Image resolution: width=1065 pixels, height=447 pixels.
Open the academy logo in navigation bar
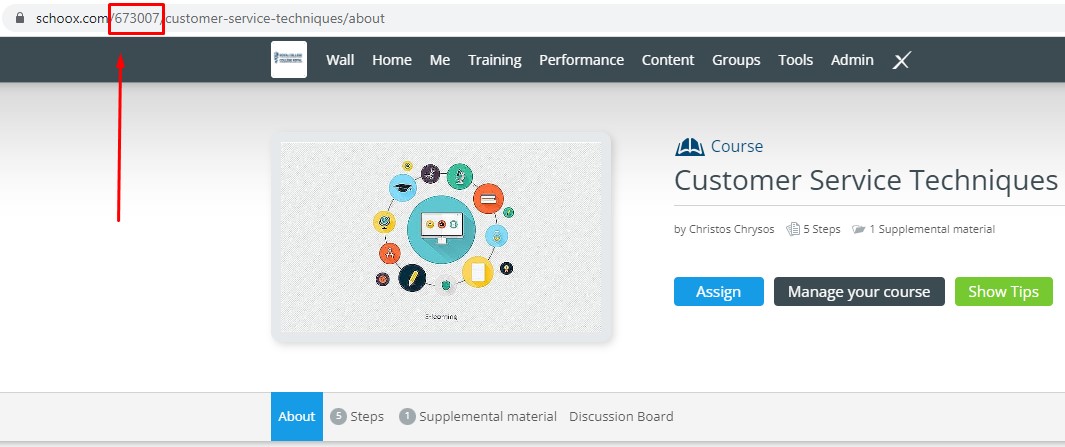click(x=289, y=60)
